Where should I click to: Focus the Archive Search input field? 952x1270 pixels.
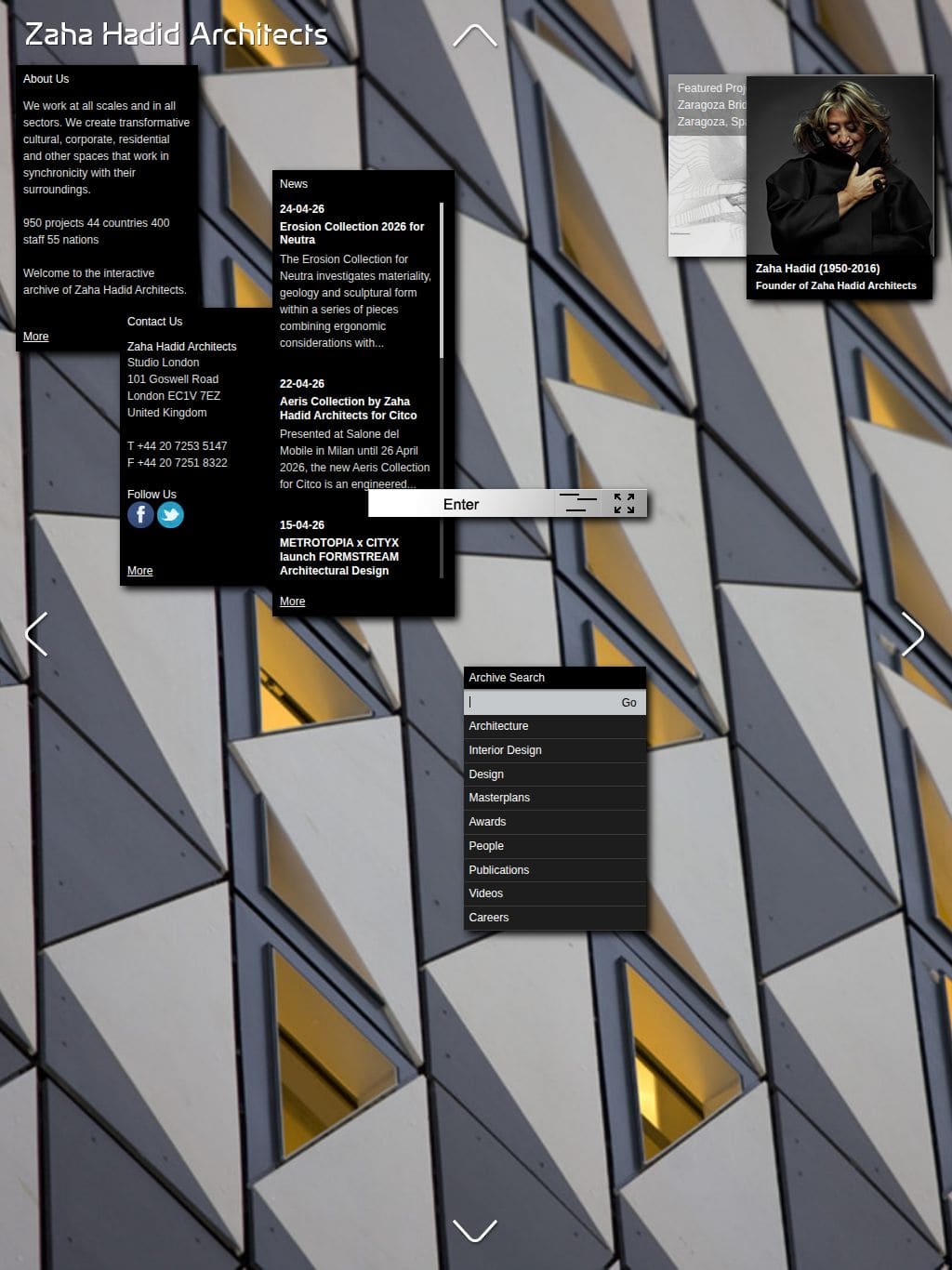click(539, 703)
